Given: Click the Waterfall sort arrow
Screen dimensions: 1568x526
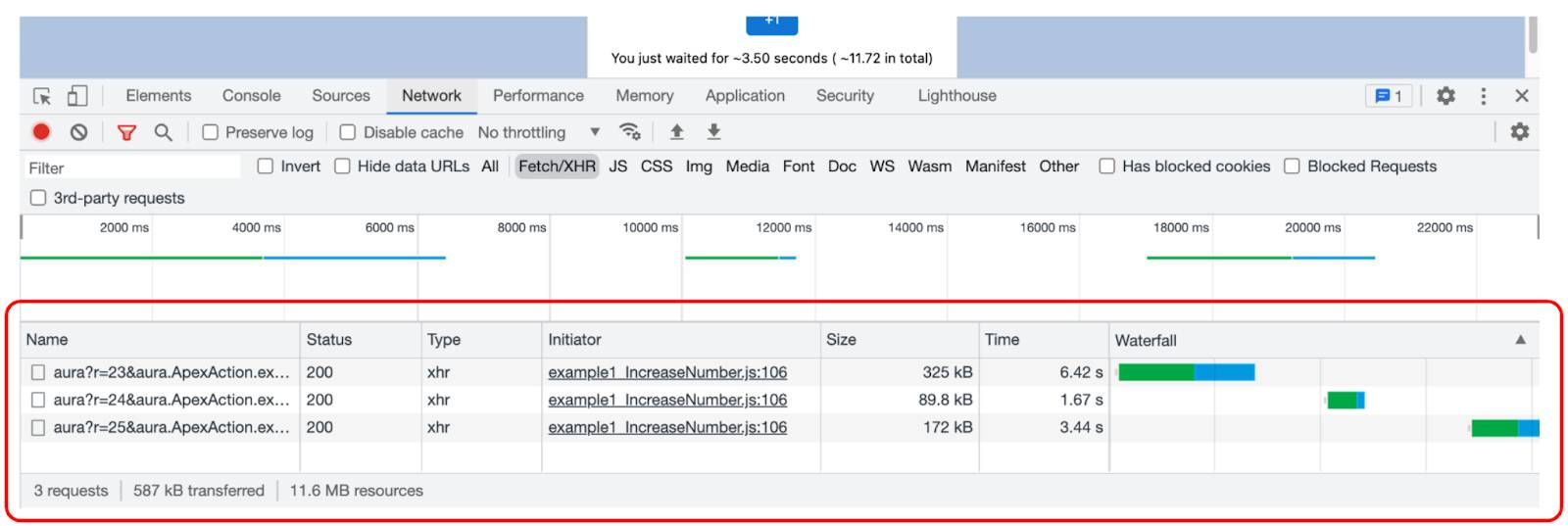Looking at the screenshot, I should [x=1520, y=340].
